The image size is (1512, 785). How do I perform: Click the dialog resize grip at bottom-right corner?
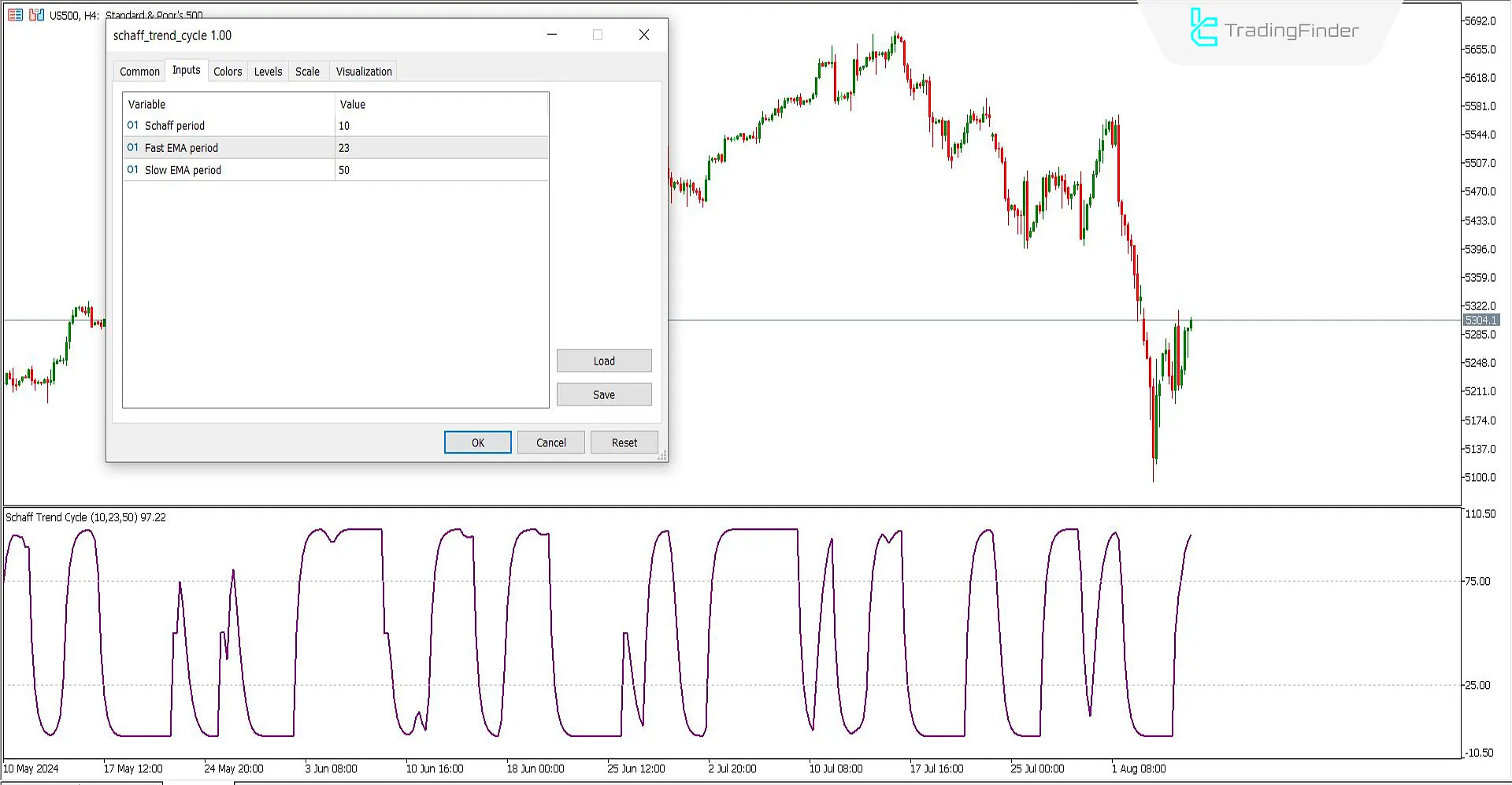click(662, 456)
